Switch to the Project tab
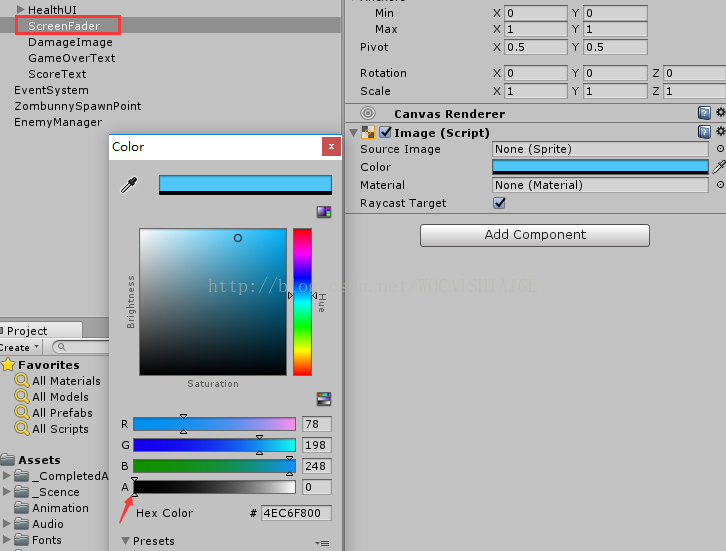726x551 pixels. 41,331
